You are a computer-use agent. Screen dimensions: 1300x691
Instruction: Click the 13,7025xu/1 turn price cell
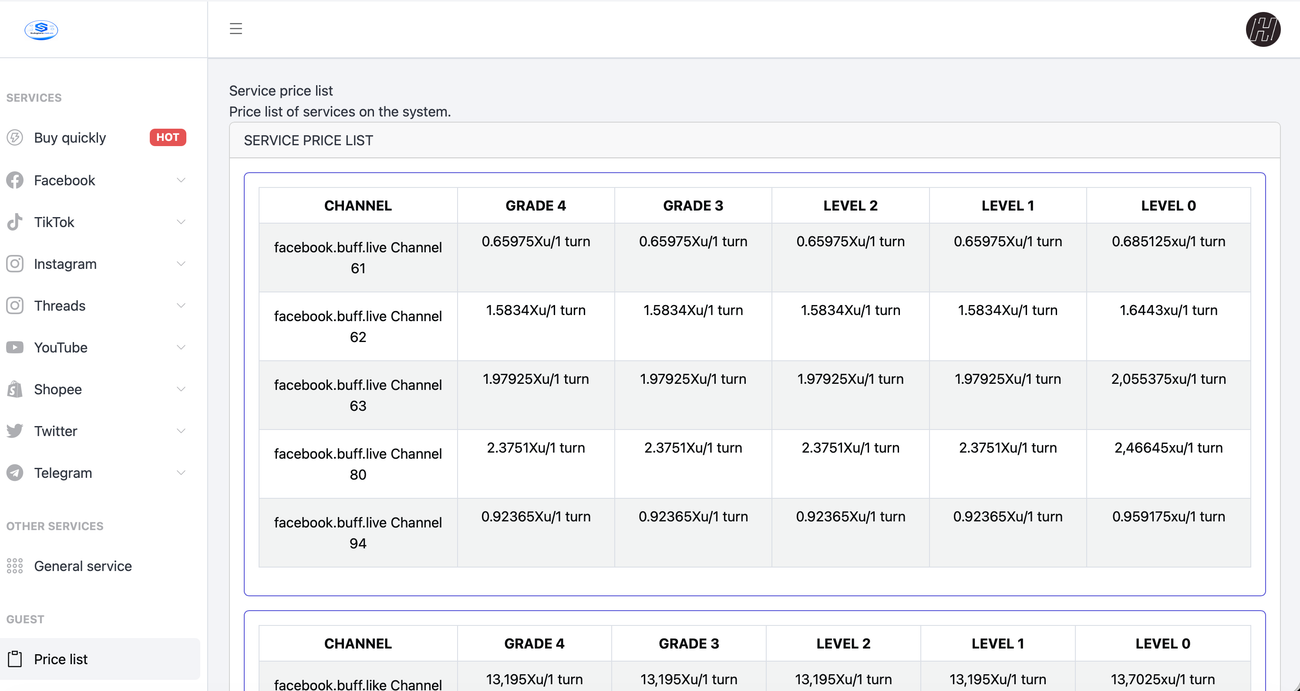click(x=1163, y=676)
